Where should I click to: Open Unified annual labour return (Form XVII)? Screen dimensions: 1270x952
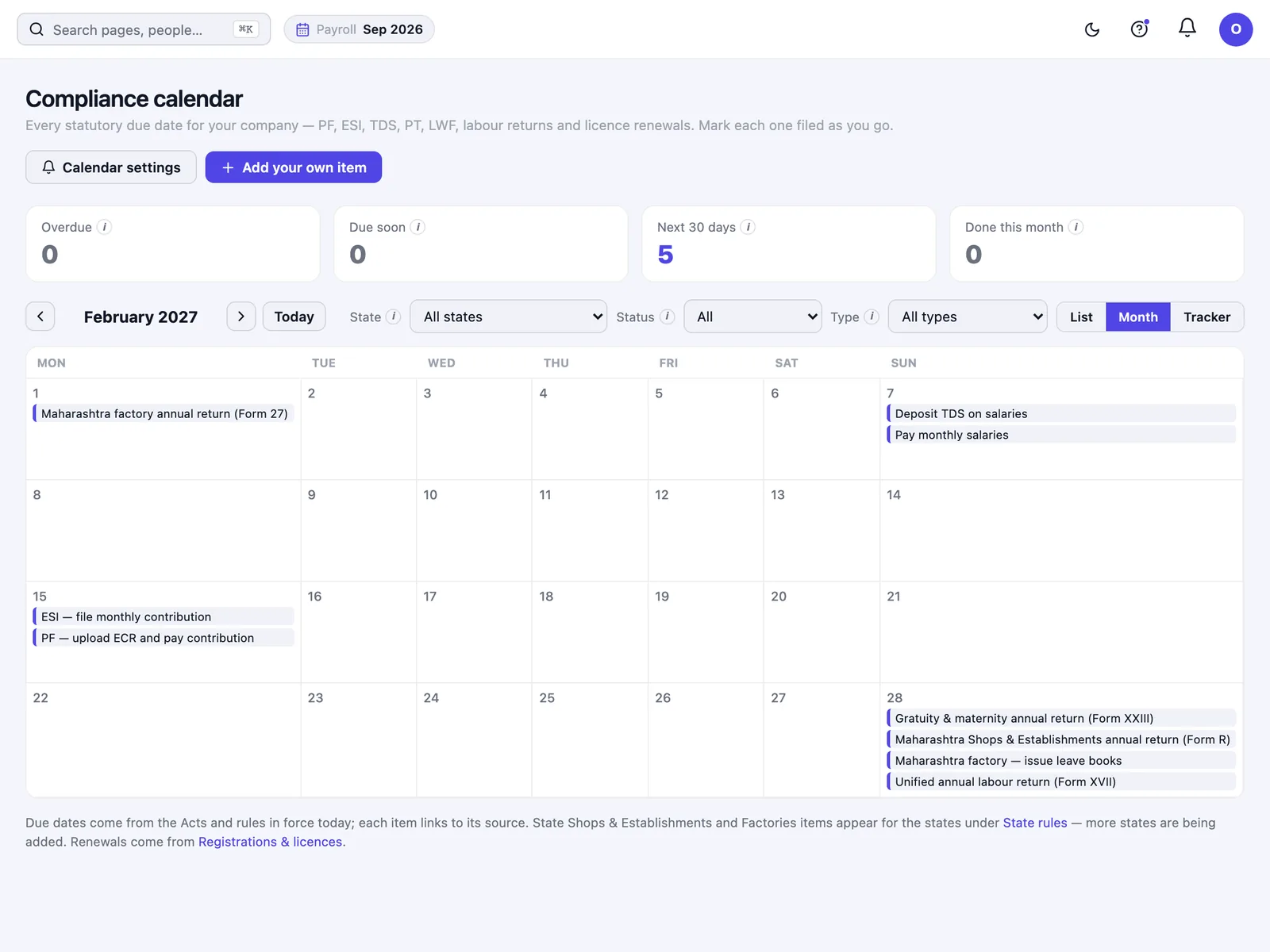[1061, 781]
